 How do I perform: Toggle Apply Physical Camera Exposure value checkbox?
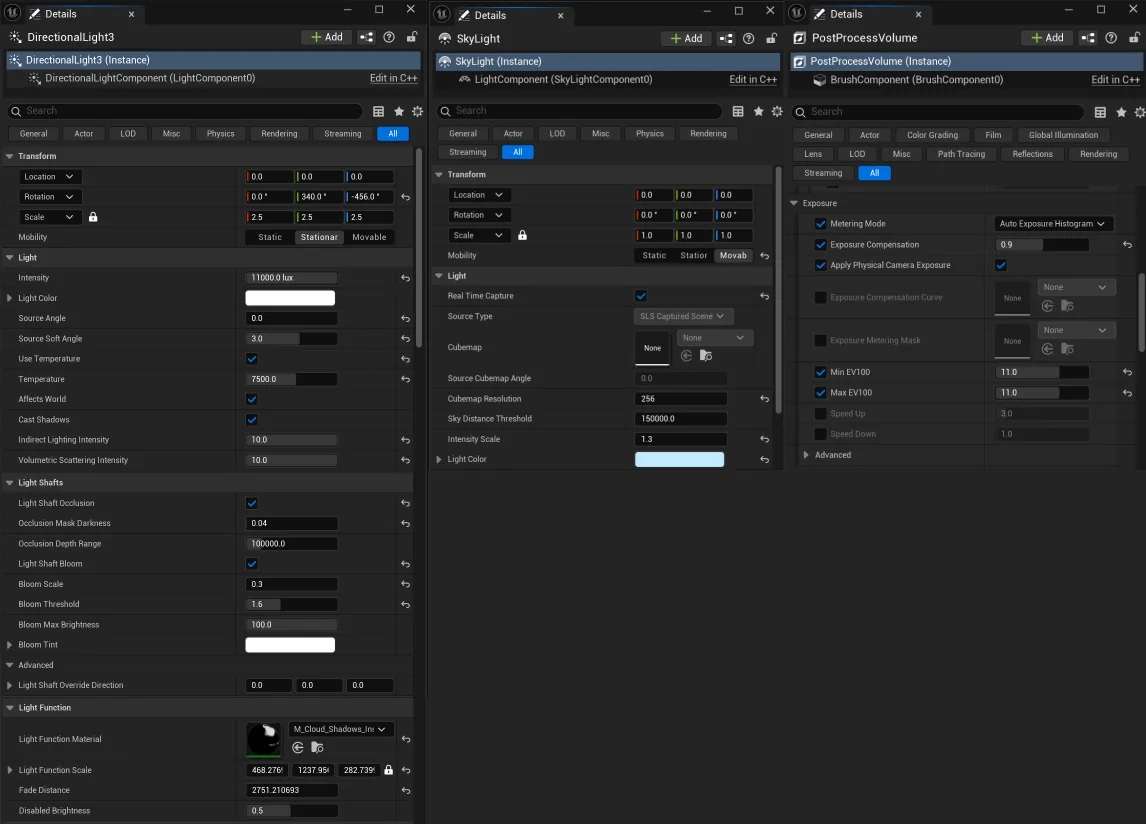[1001, 265]
